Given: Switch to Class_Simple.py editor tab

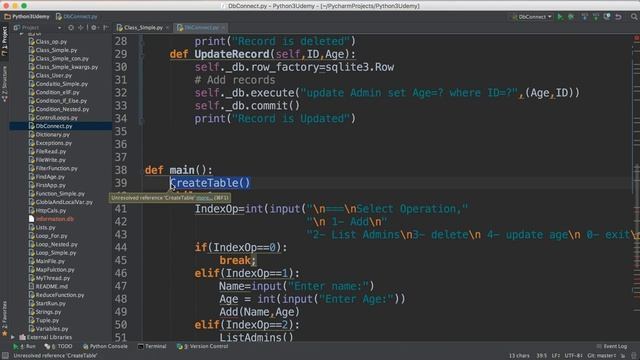Looking at the screenshot, I should pos(143,28).
